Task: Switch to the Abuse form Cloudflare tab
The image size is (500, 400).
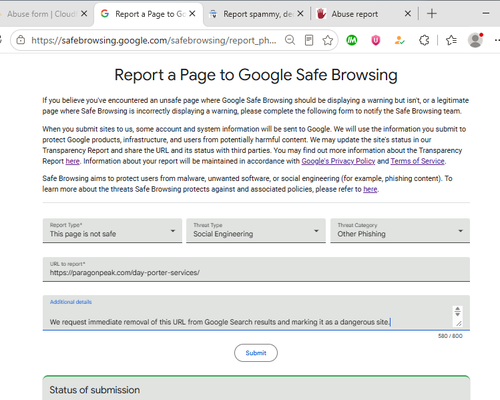Action: (42, 14)
